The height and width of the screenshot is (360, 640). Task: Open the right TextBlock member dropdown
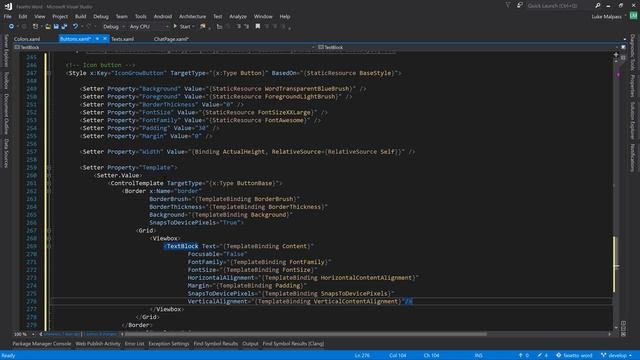pos(469,47)
